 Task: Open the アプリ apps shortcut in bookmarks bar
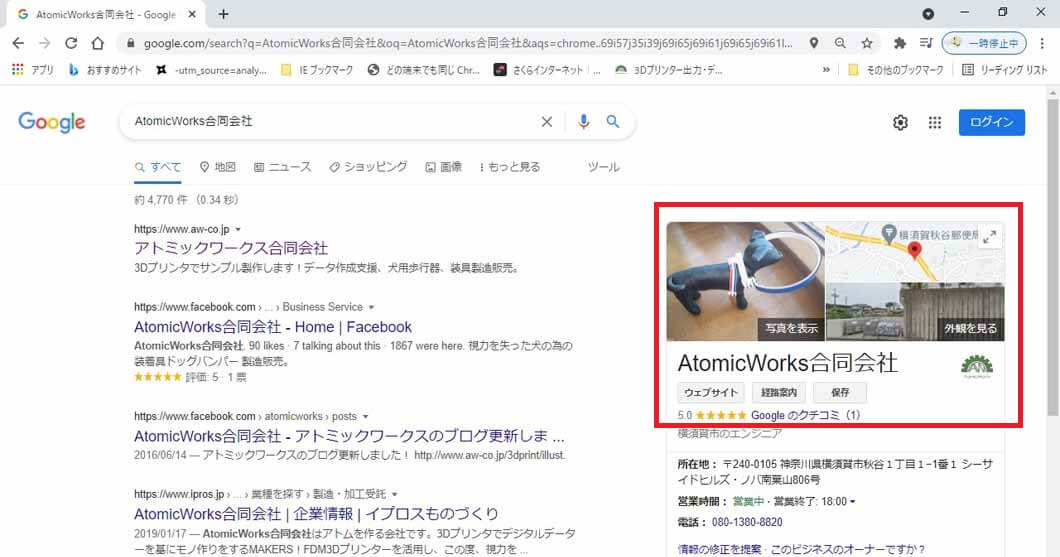pyautogui.click(x=32, y=70)
